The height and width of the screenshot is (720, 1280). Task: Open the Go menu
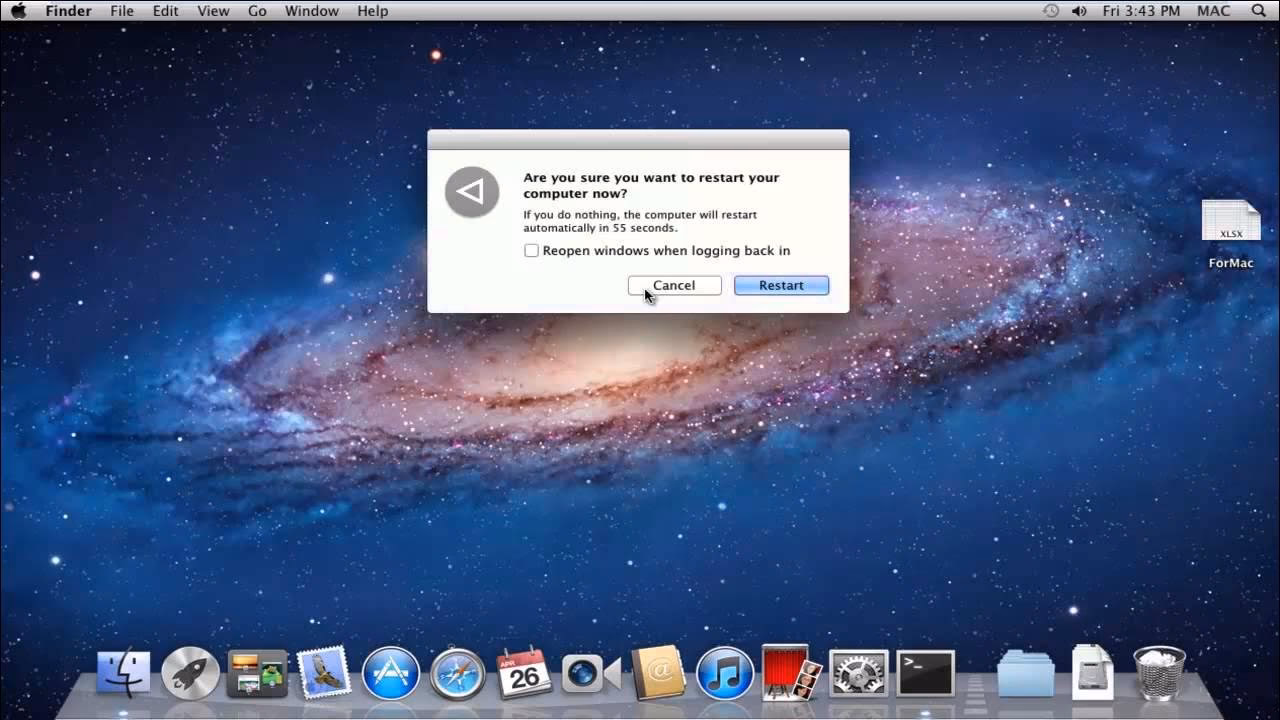pyautogui.click(x=257, y=11)
